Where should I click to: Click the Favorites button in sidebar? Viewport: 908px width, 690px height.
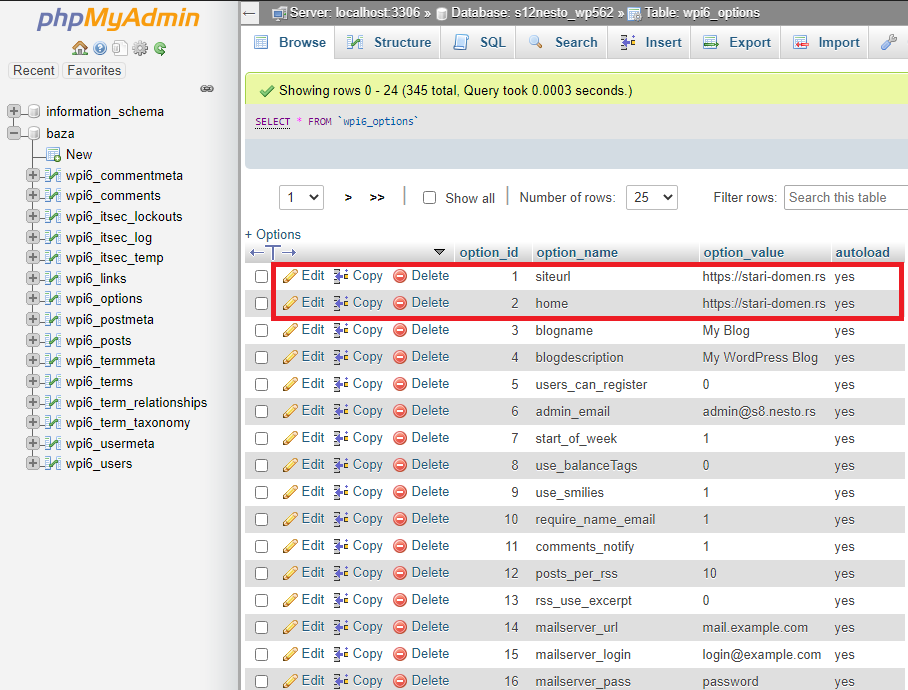coord(94,71)
